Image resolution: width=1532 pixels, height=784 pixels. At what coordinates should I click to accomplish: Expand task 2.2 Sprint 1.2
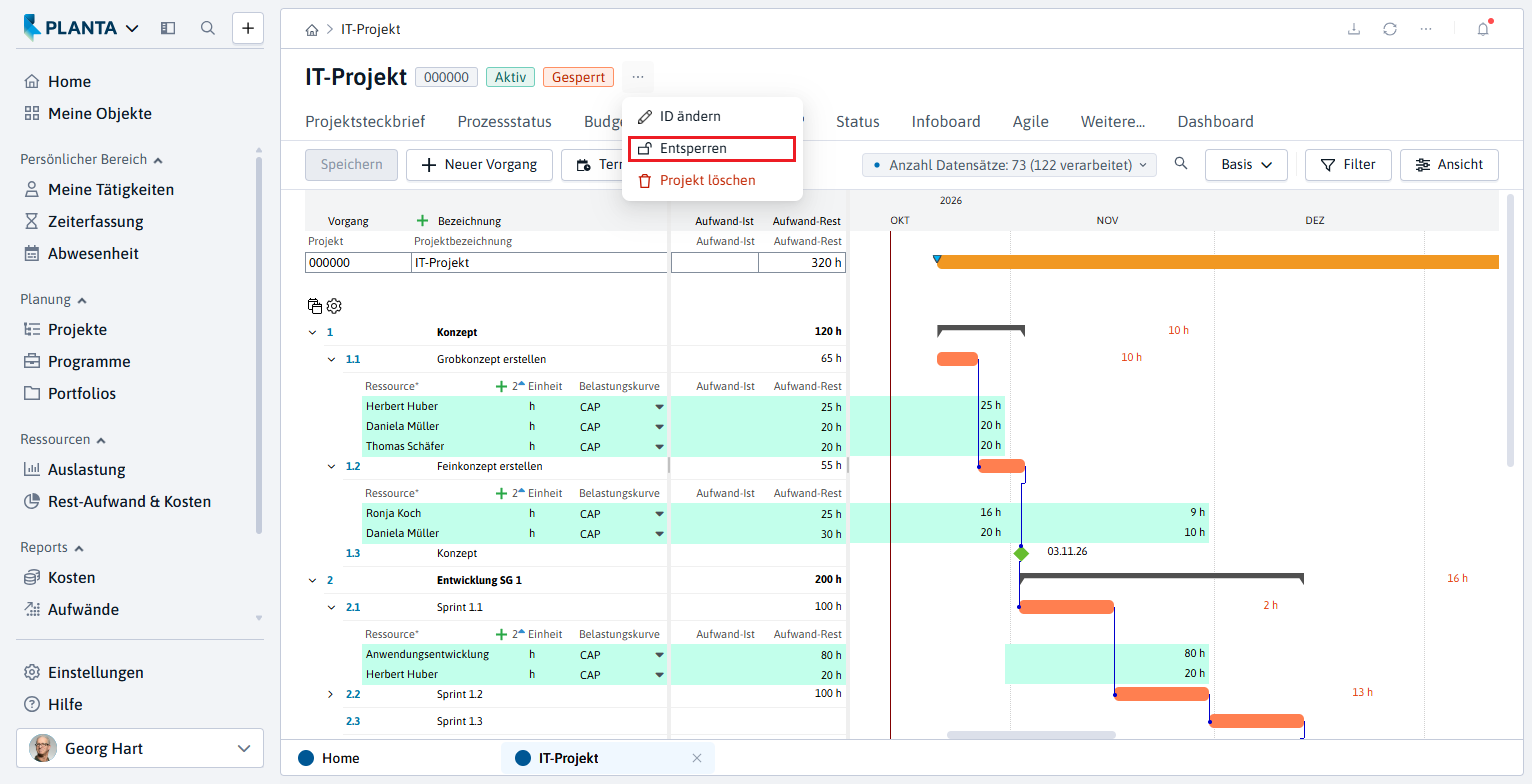[x=332, y=694]
